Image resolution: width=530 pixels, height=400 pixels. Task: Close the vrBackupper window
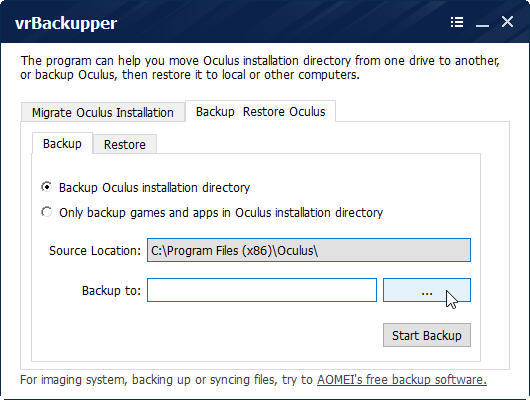click(x=507, y=22)
